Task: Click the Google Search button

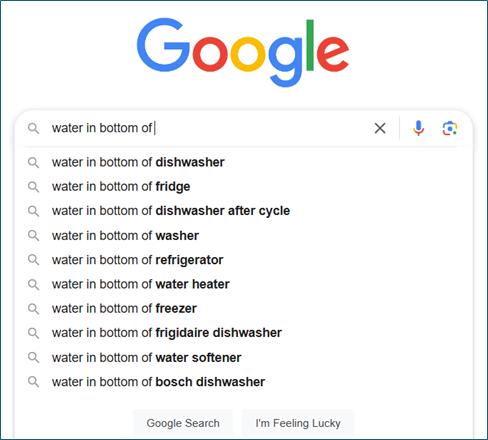Action: click(183, 423)
